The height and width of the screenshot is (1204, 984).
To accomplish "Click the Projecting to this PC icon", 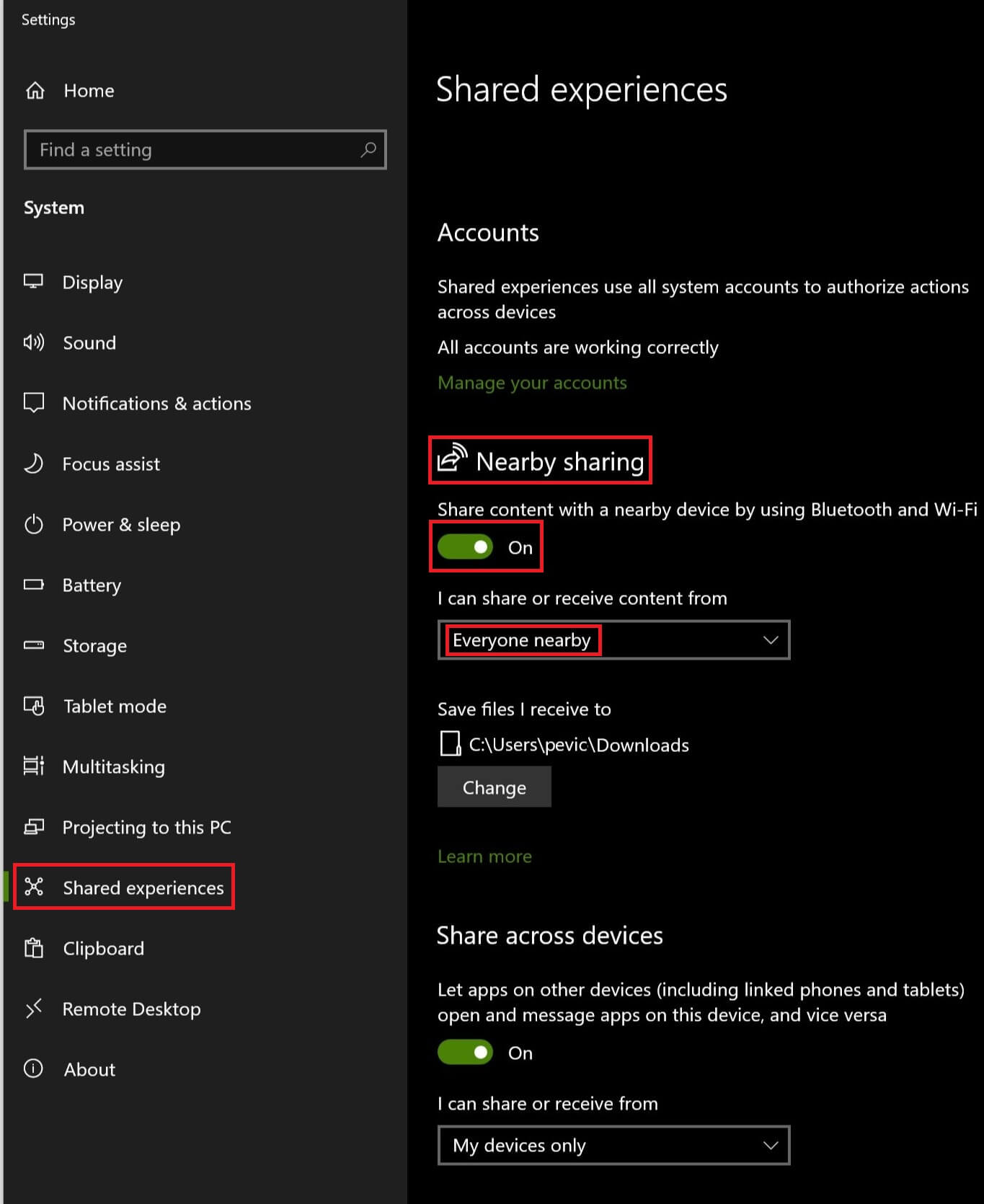I will (34, 826).
